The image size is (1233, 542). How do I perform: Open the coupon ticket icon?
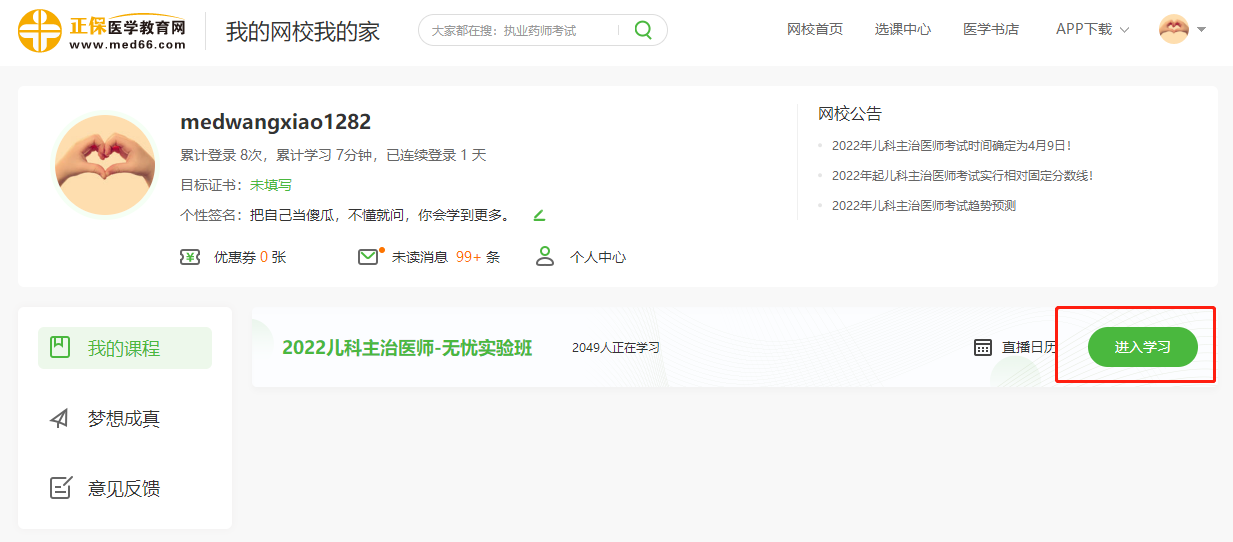[x=190, y=257]
